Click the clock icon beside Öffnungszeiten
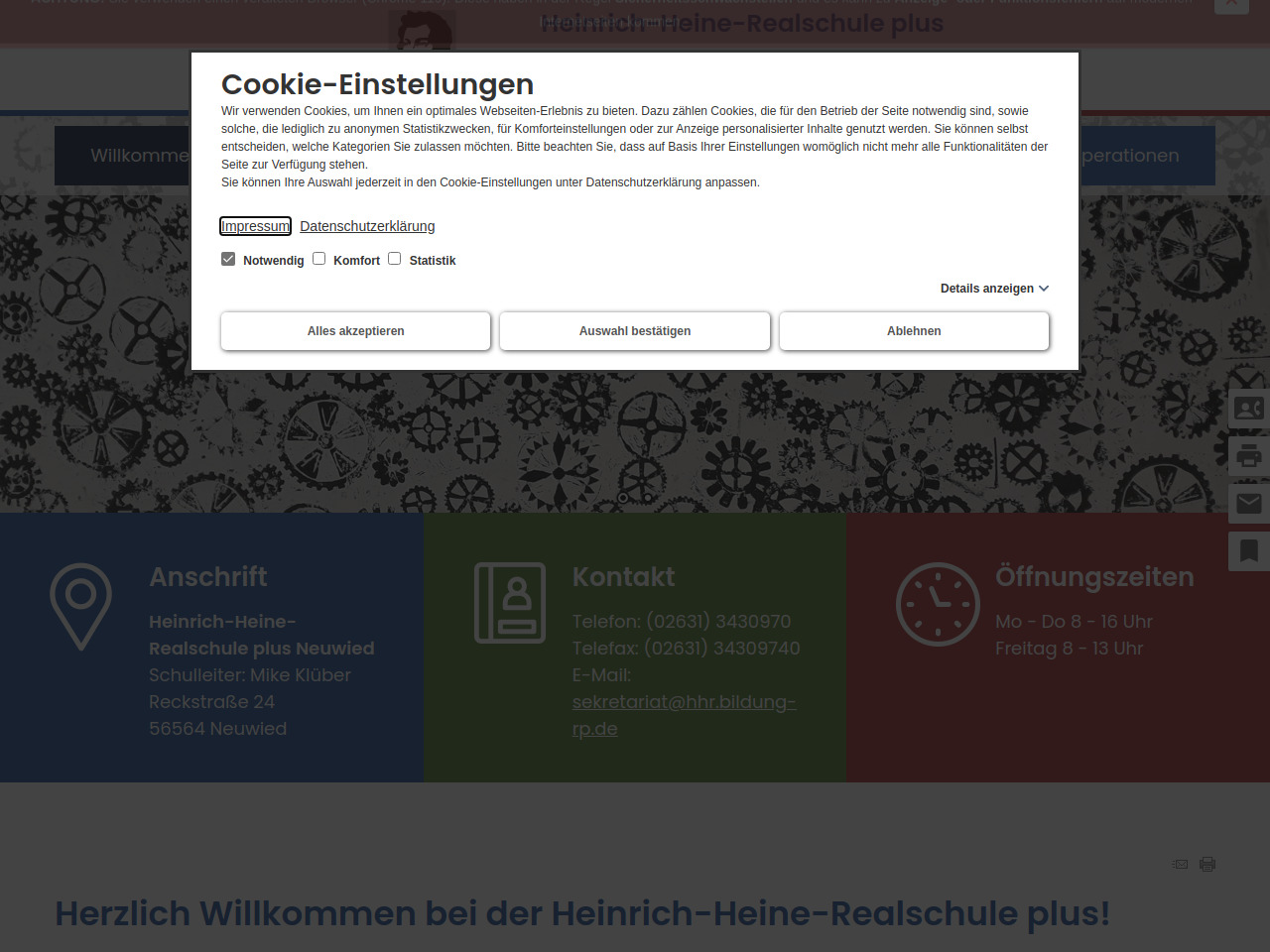Image resolution: width=1270 pixels, height=952 pixels. click(938, 605)
